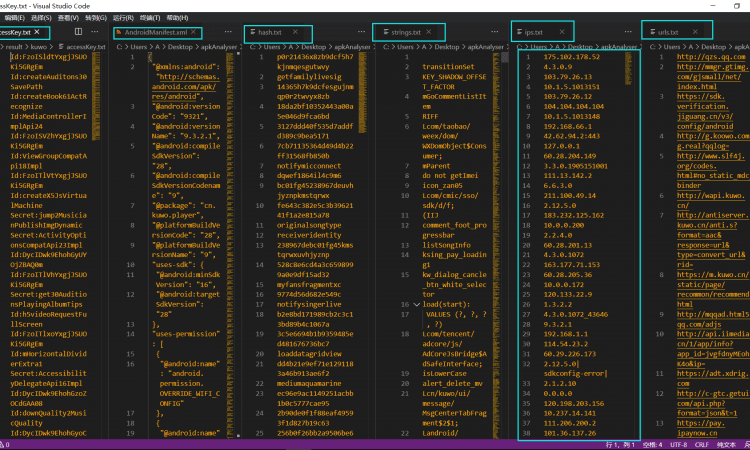Open the https://m.kuwo.cn/ static page link

click(x=712, y=274)
